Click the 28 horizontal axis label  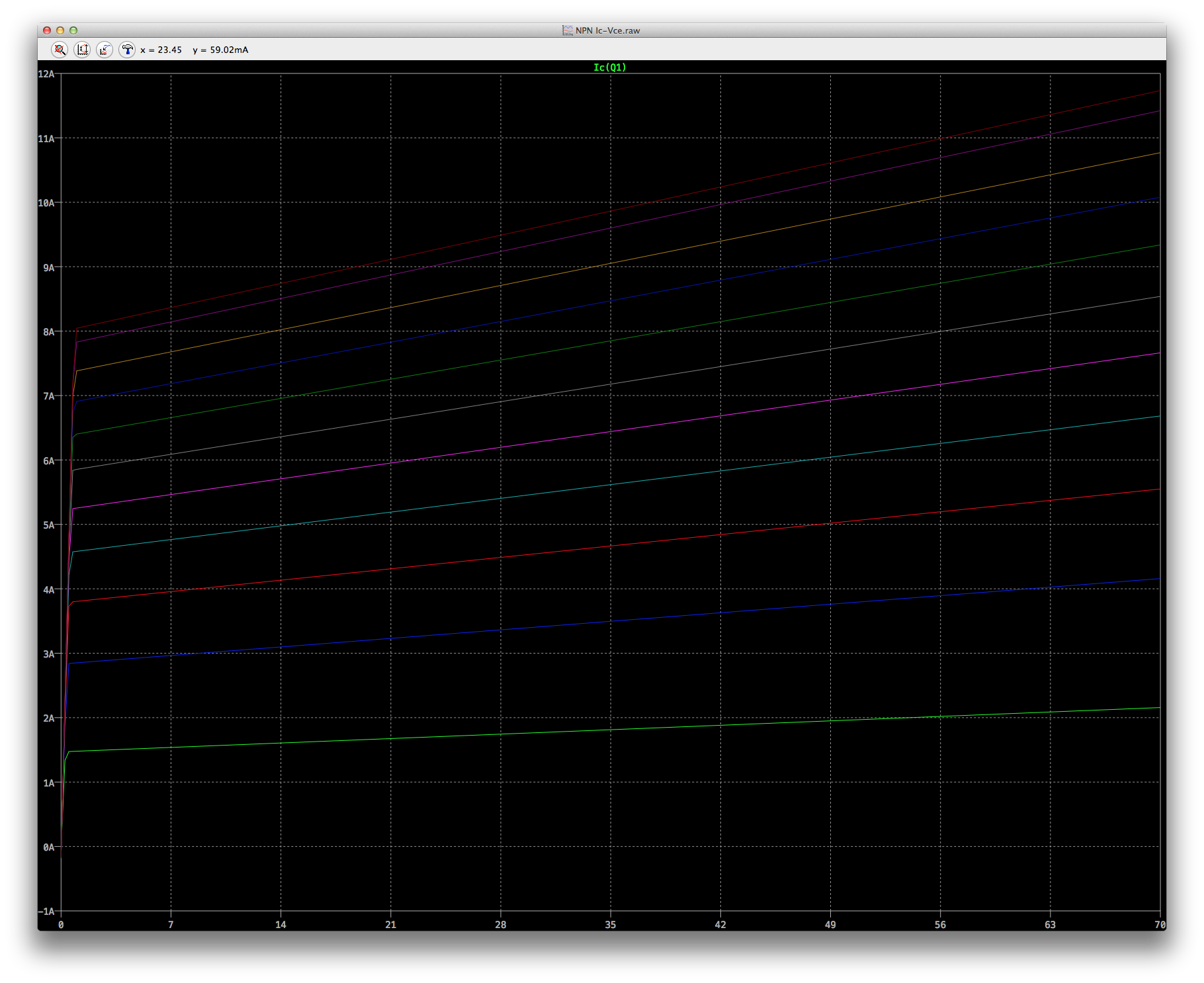click(x=501, y=925)
